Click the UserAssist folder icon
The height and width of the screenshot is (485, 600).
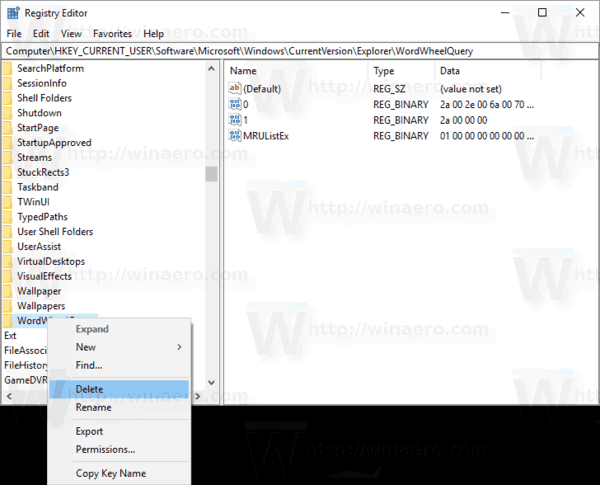pos(8,247)
